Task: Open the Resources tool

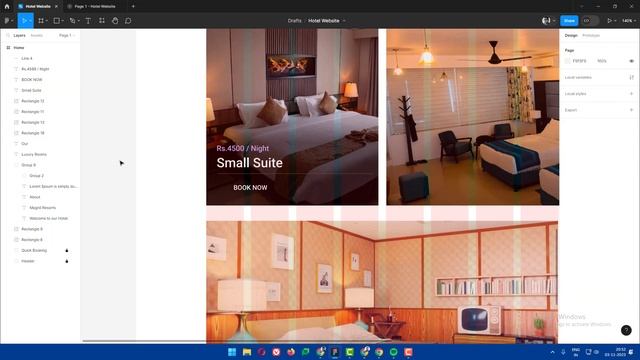Action: pos(102,20)
